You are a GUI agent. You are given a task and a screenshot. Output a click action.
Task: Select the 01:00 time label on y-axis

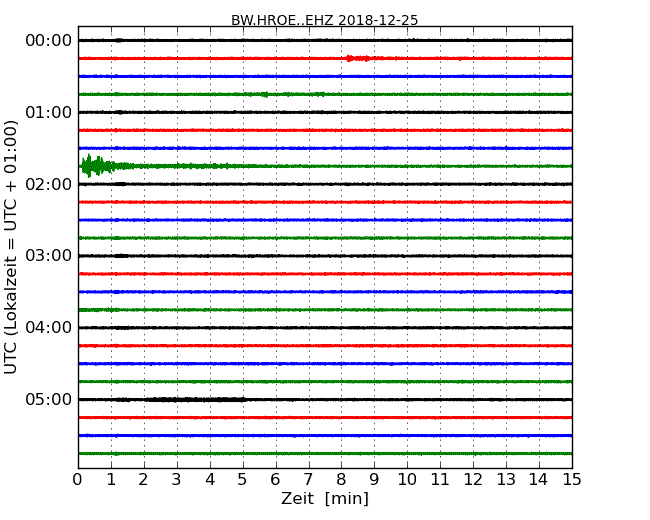pos(49,112)
